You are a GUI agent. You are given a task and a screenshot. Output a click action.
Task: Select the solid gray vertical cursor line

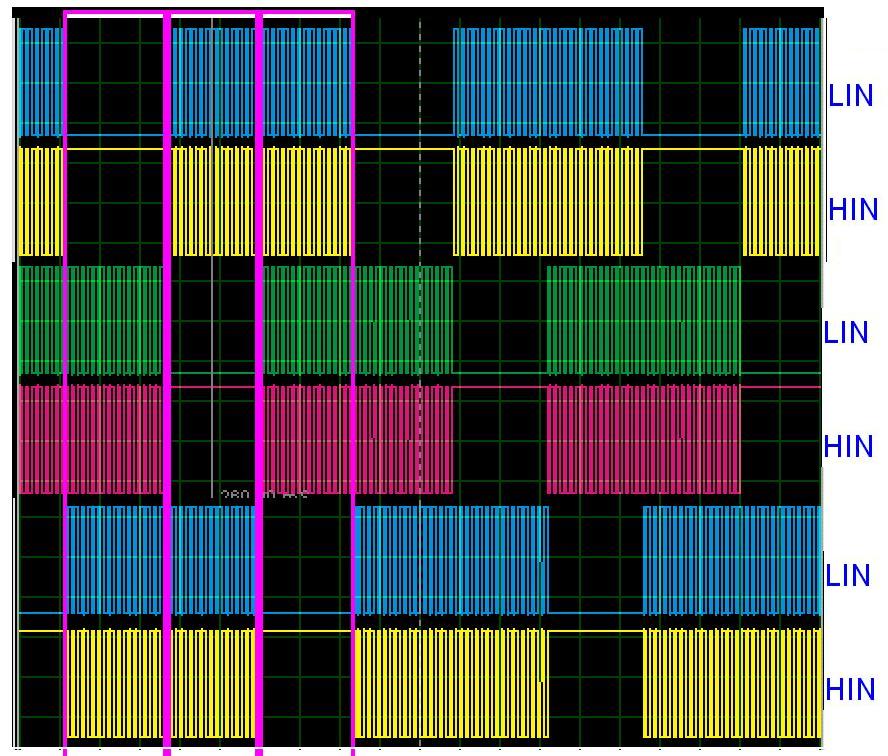(x=212, y=300)
